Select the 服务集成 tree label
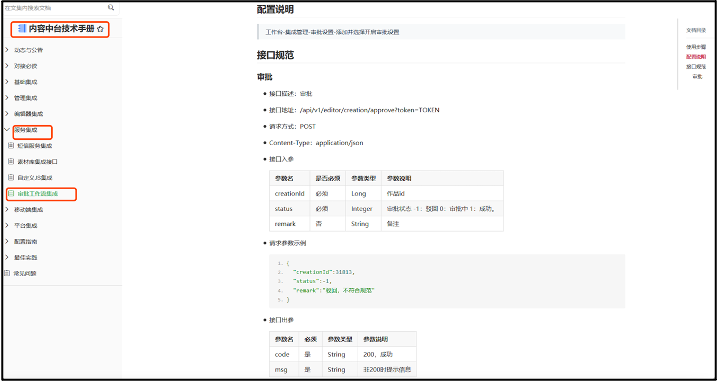 pos(26,130)
